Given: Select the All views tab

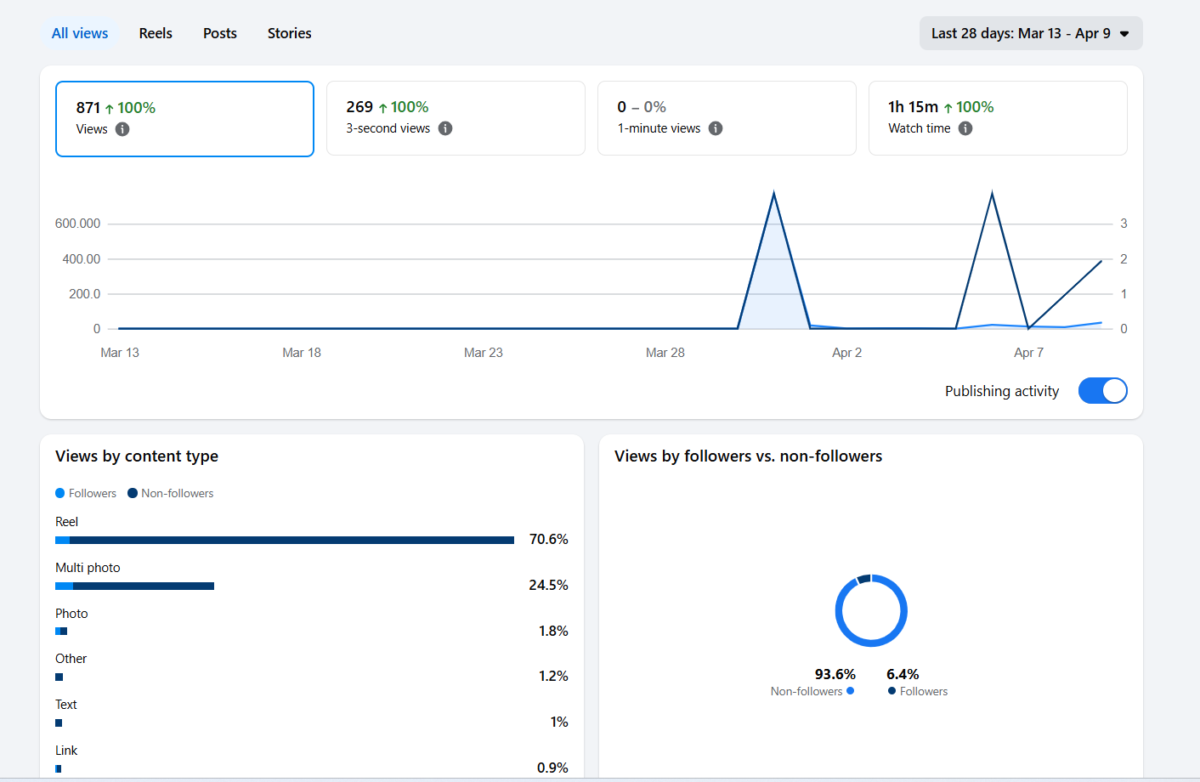Looking at the screenshot, I should pyautogui.click(x=79, y=33).
